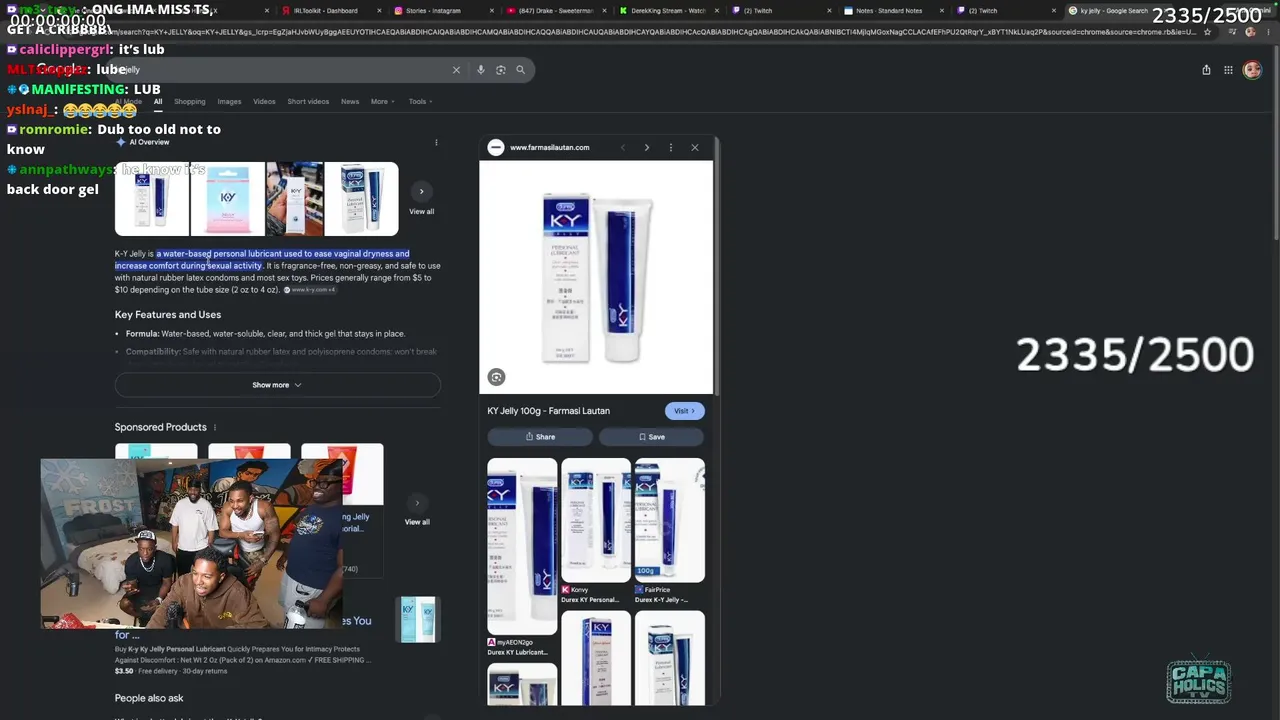This screenshot has height=720, width=1280.
Task: Open myAEON2go Durex KY Lubricant image
Action: pyautogui.click(x=522, y=547)
